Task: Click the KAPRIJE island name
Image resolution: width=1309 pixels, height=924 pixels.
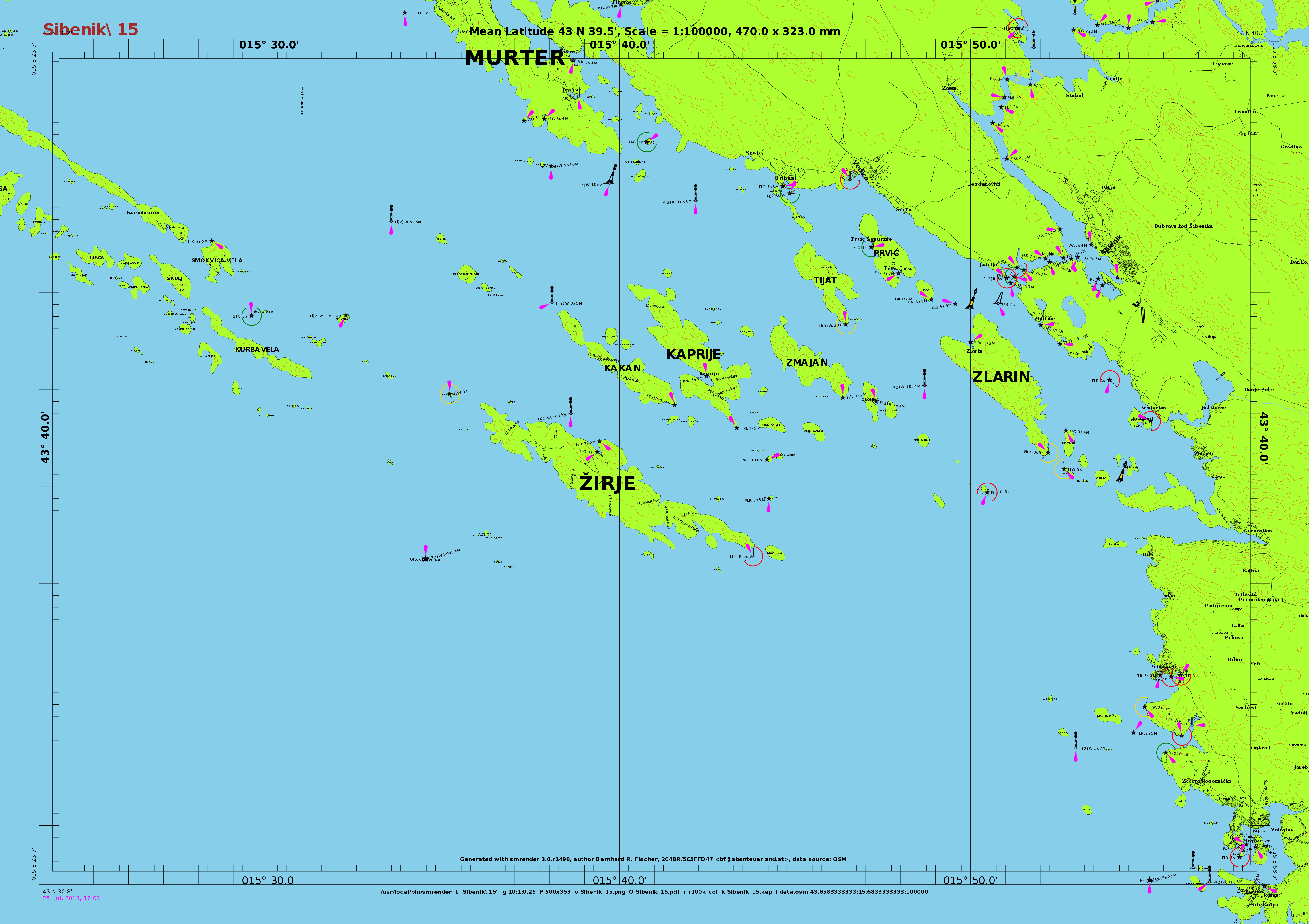Action: (x=693, y=354)
